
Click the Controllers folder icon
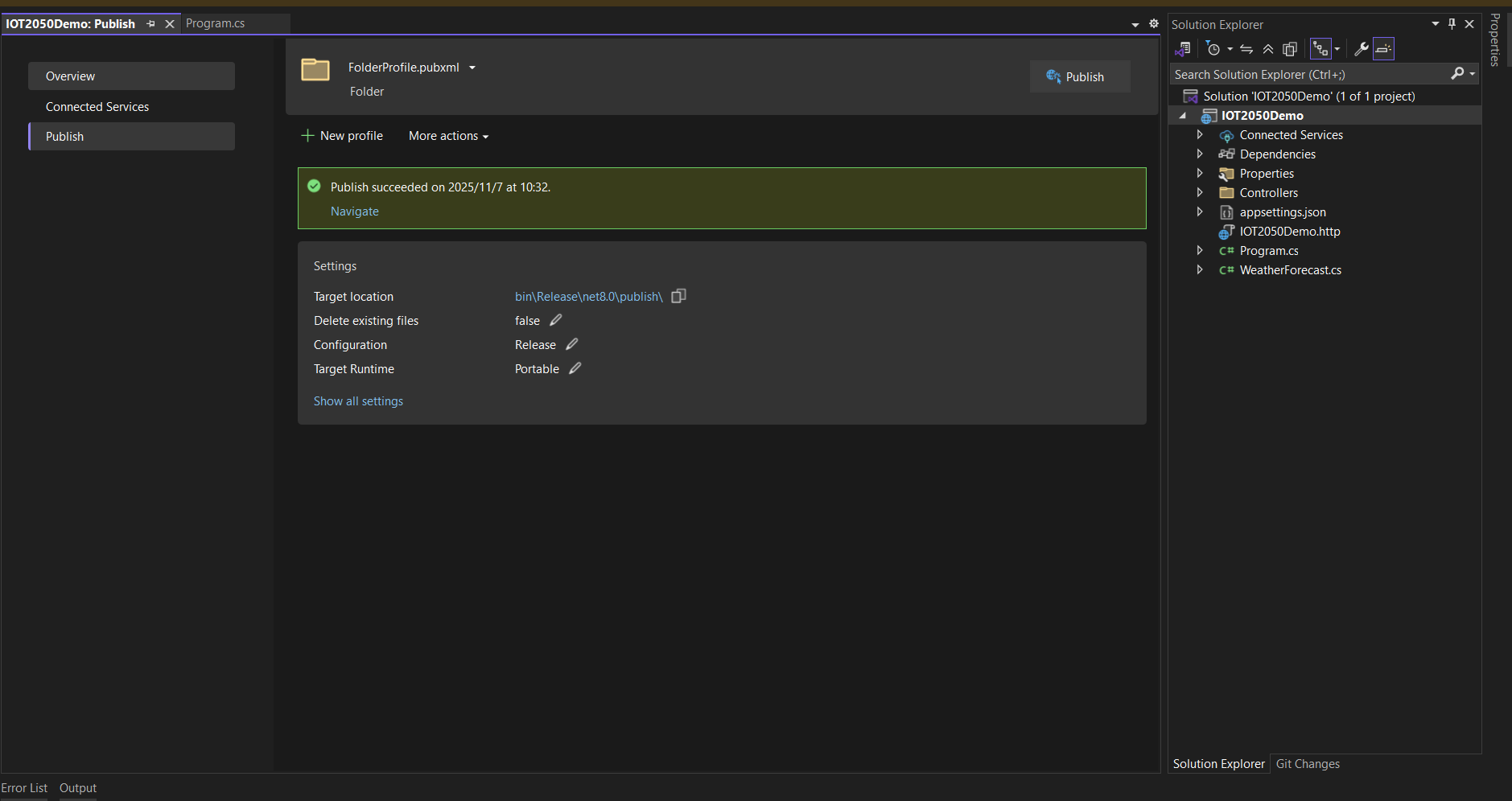[1226, 193]
